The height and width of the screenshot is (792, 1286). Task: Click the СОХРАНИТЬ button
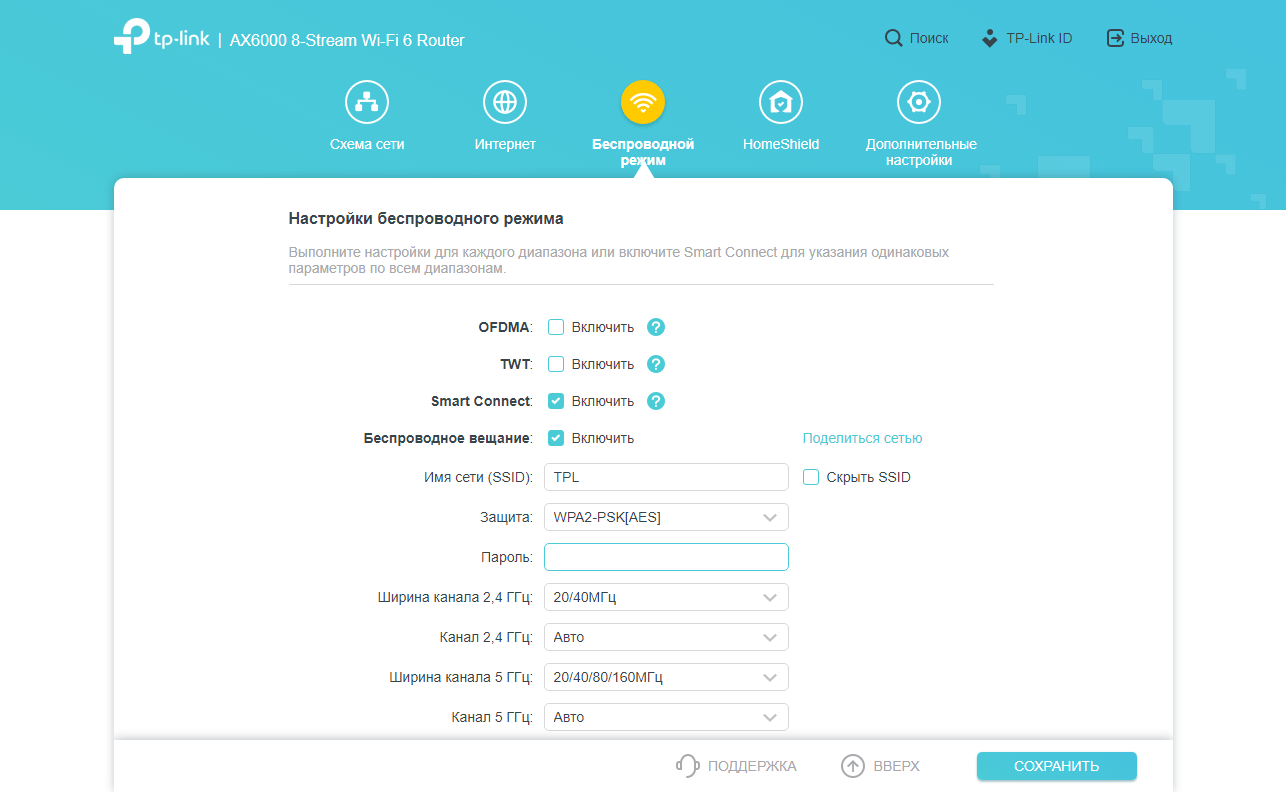pos(1057,766)
